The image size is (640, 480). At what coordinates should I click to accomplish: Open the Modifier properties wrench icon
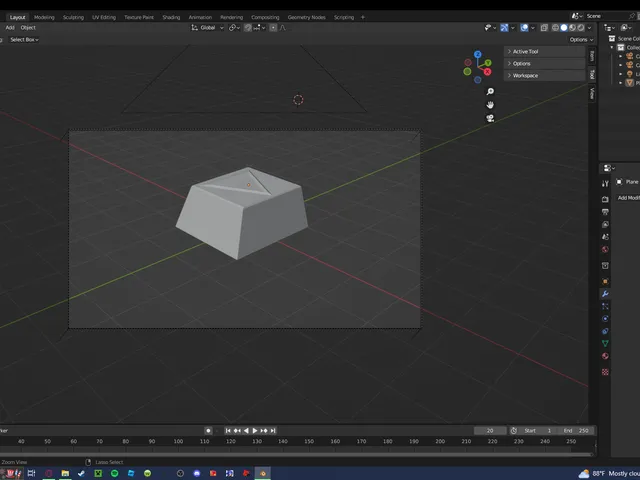[x=605, y=294]
